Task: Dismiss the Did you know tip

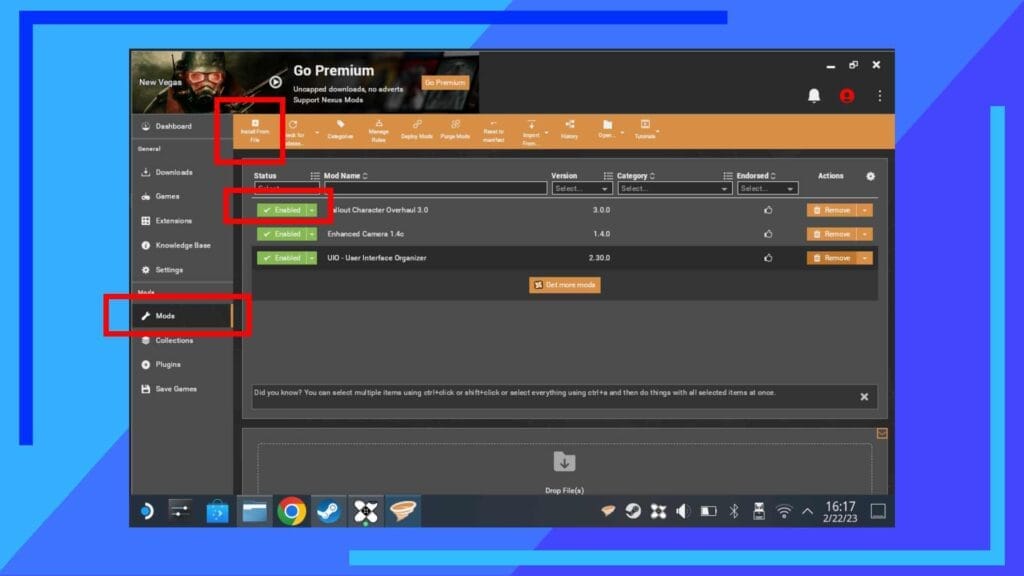Action: point(864,397)
